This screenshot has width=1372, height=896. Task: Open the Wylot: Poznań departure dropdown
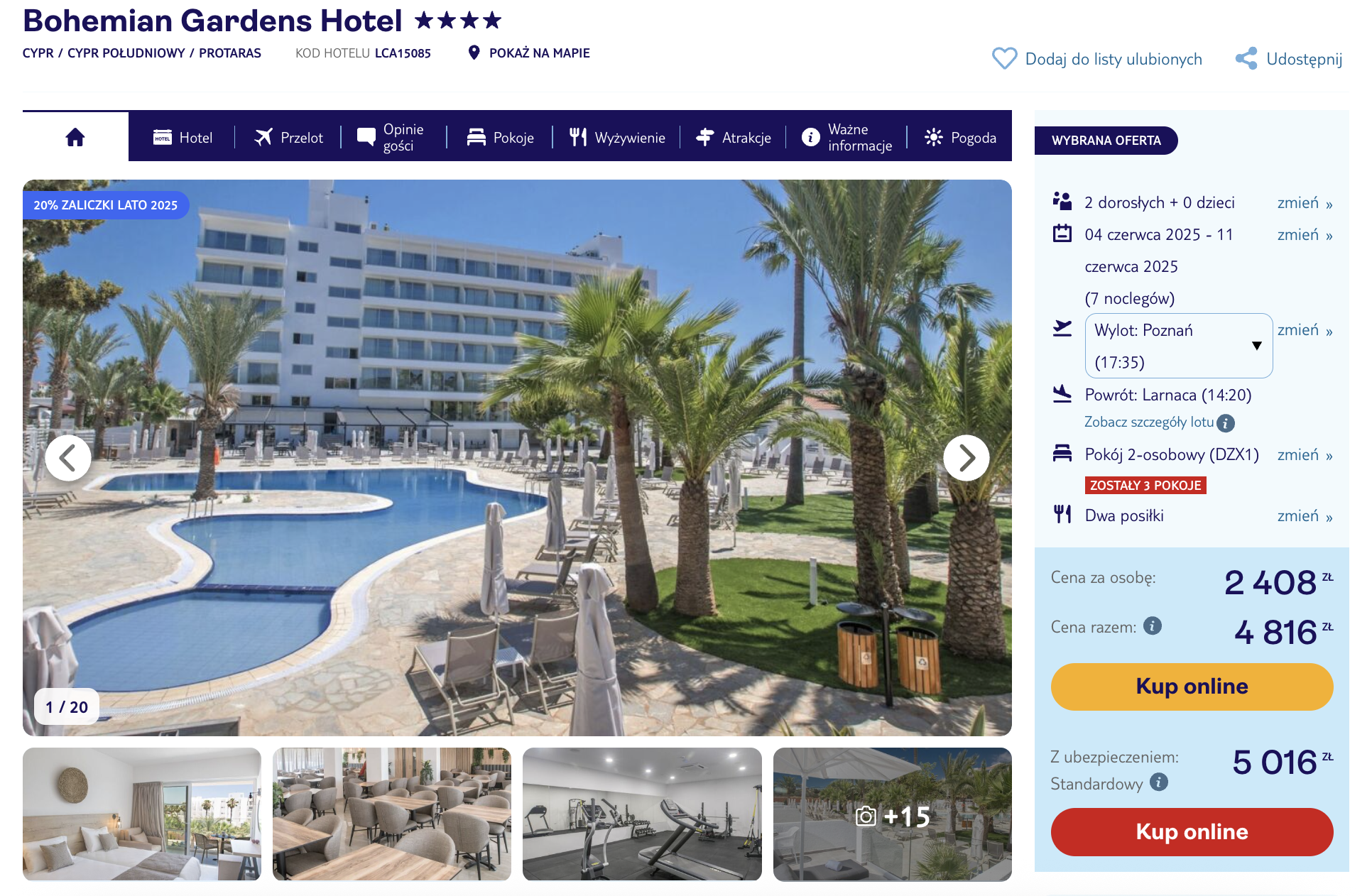tap(1179, 346)
